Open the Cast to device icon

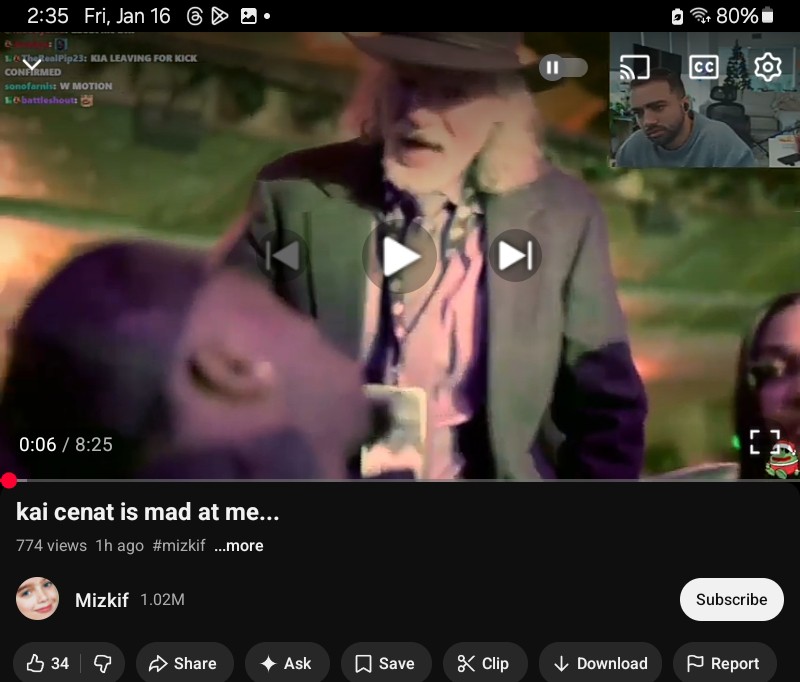pos(634,67)
